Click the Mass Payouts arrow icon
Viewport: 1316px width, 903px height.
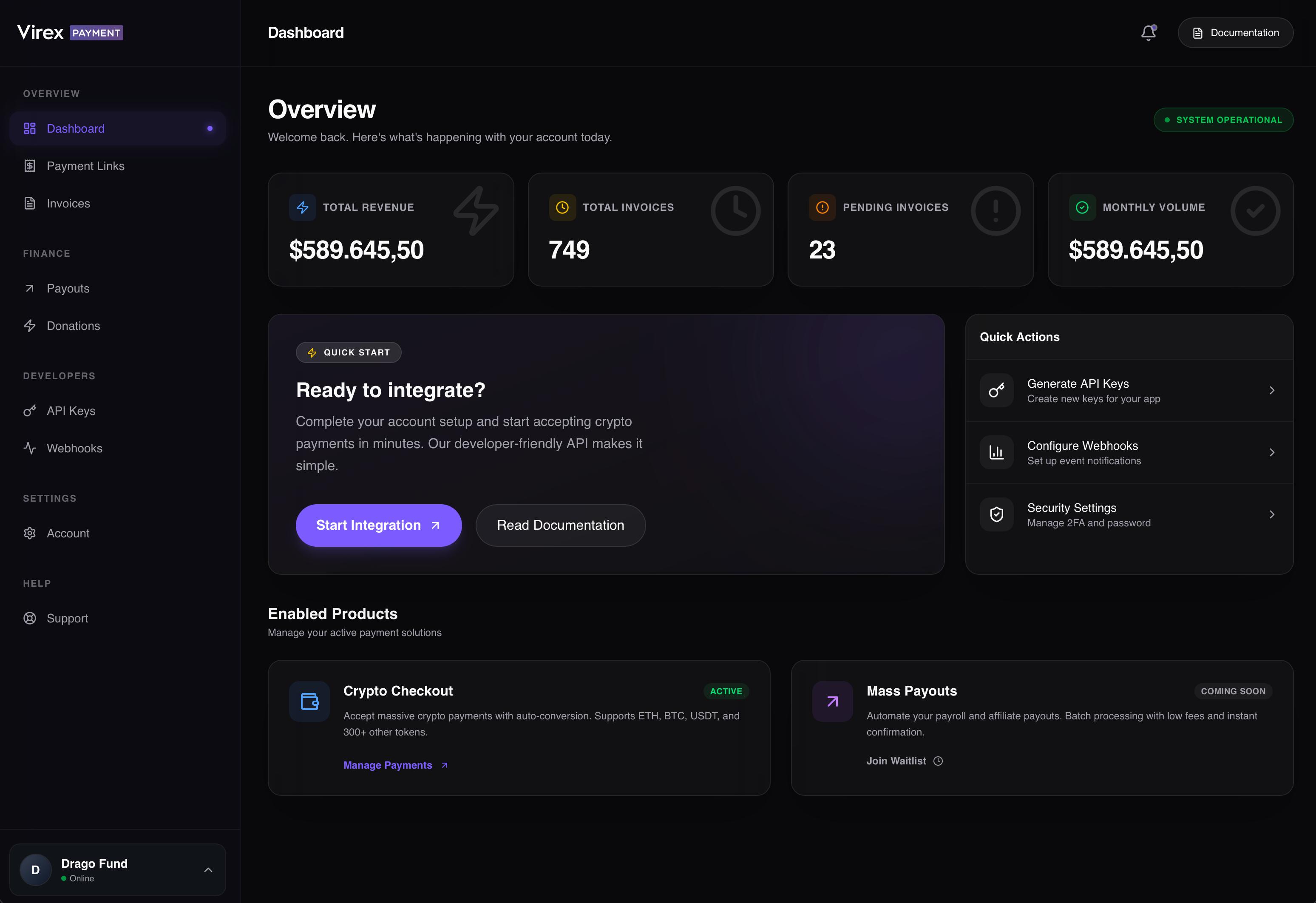[832, 701]
